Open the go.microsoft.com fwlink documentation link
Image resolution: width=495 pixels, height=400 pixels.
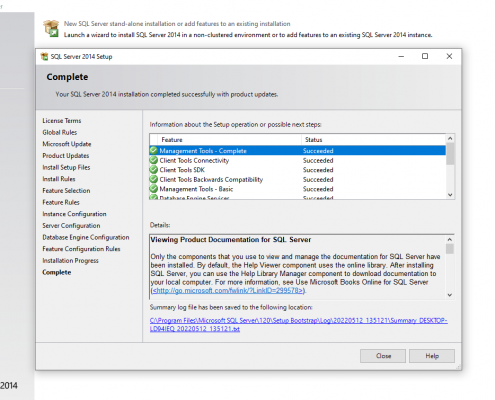[228, 291]
